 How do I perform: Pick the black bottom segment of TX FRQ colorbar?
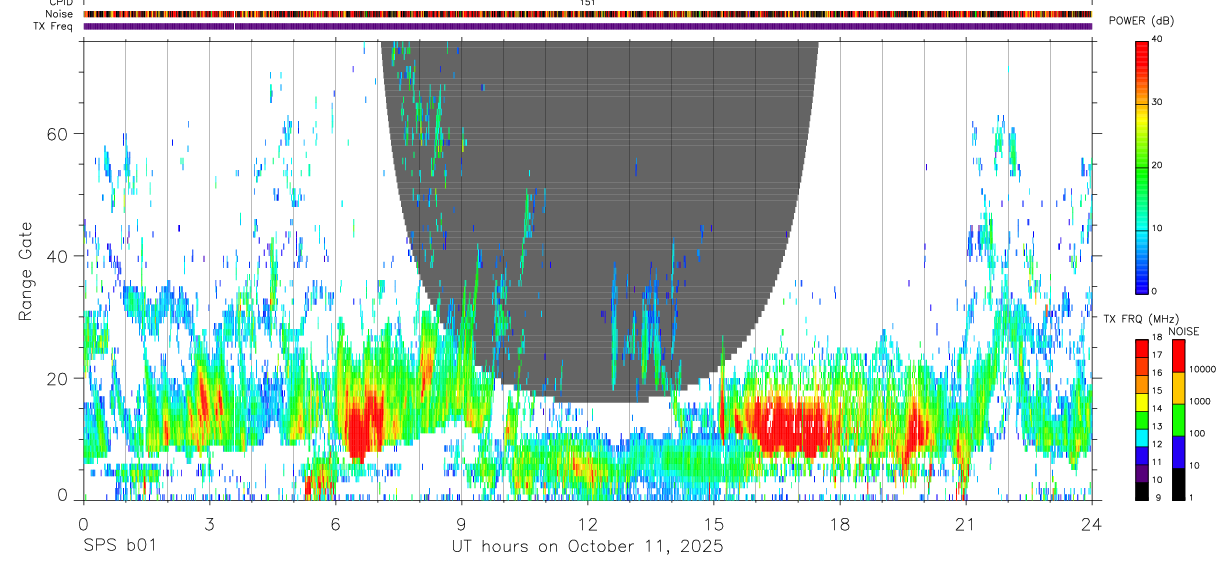click(x=1142, y=490)
